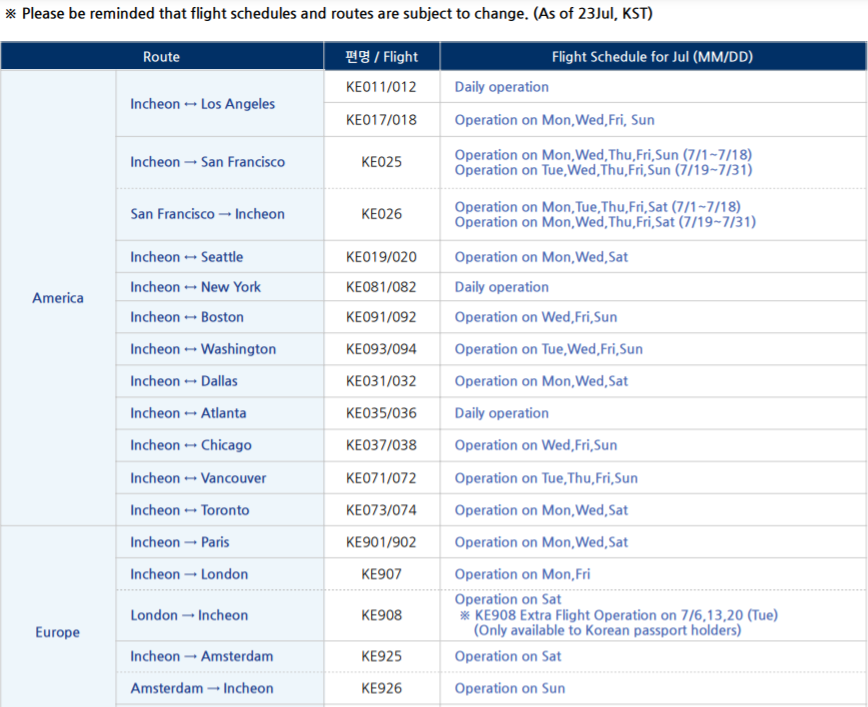Click flight number KE019/020
This screenshot has height=707, width=868.
pyautogui.click(x=381, y=257)
